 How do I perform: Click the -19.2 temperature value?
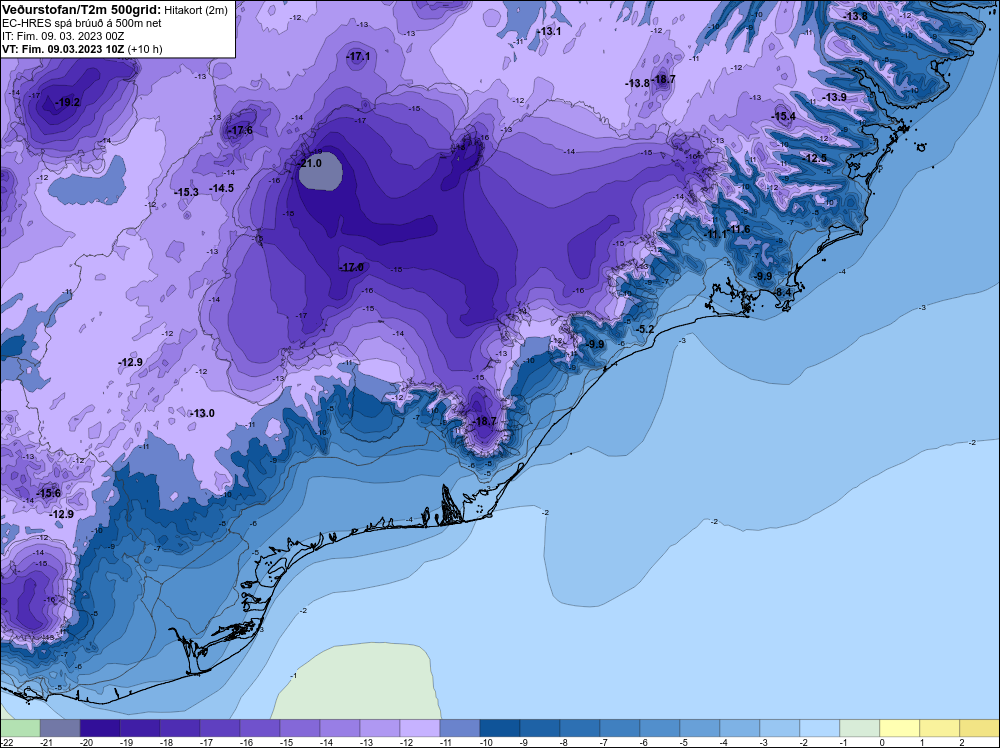pyautogui.click(x=67, y=102)
